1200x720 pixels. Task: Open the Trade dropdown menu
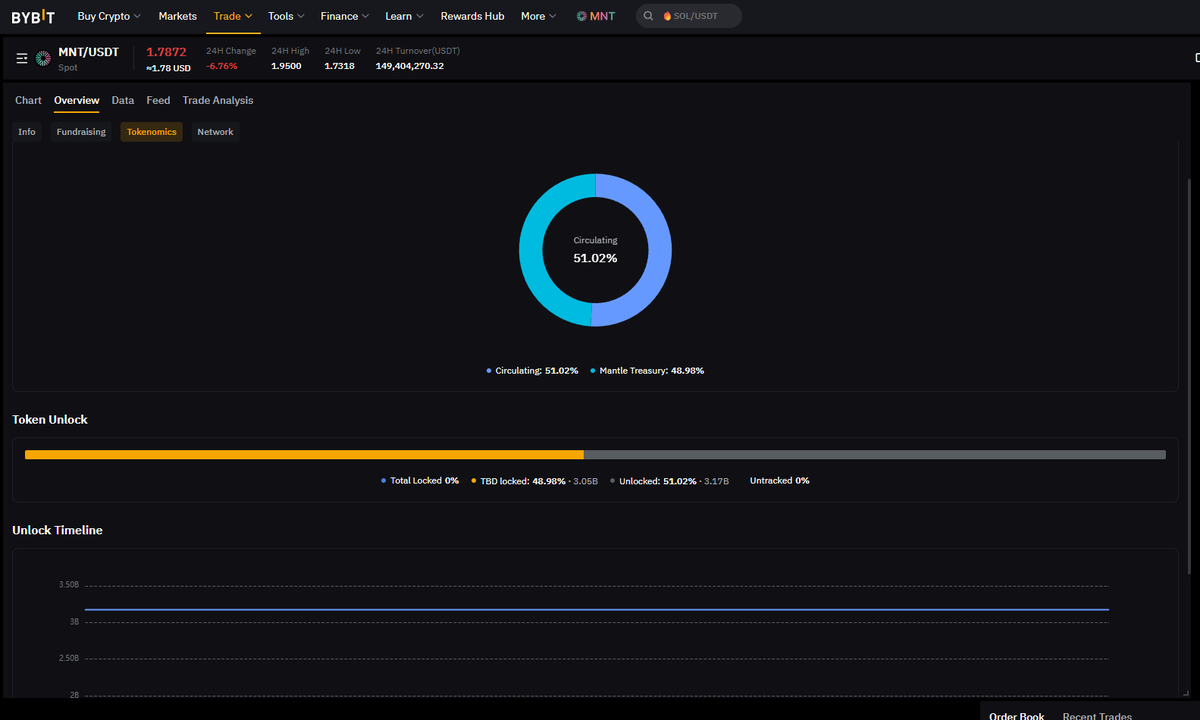tap(233, 16)
